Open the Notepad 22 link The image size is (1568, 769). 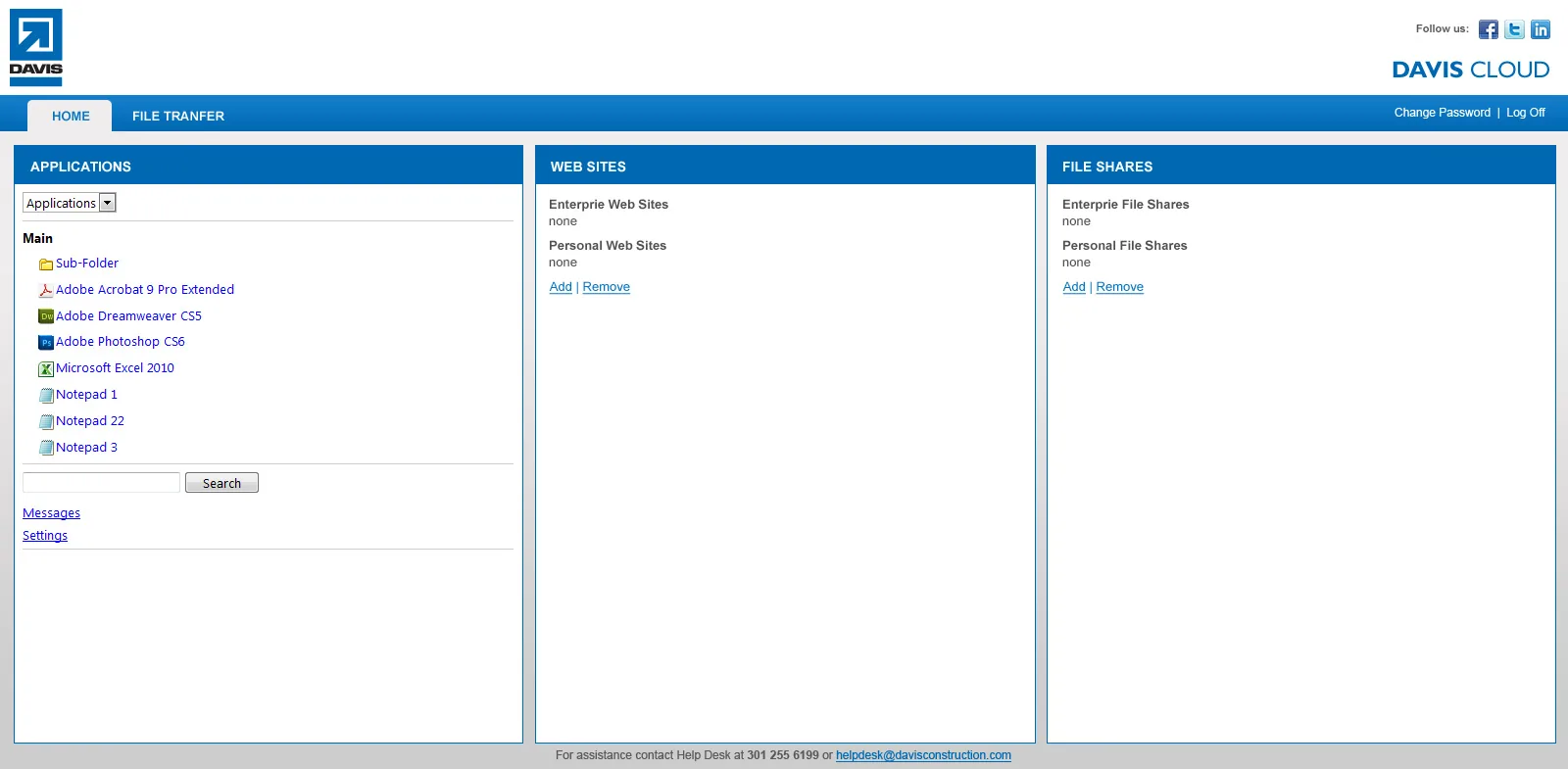[90, 421]
